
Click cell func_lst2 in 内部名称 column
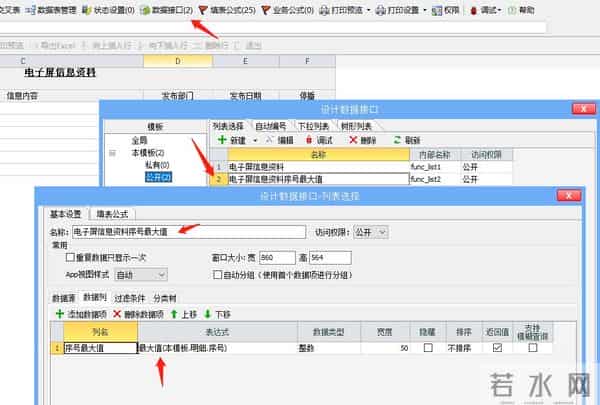tap(435, 179)
